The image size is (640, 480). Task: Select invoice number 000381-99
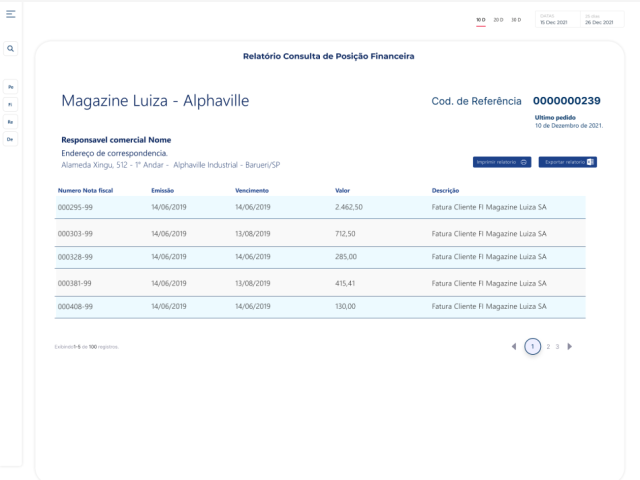point(75,283)
